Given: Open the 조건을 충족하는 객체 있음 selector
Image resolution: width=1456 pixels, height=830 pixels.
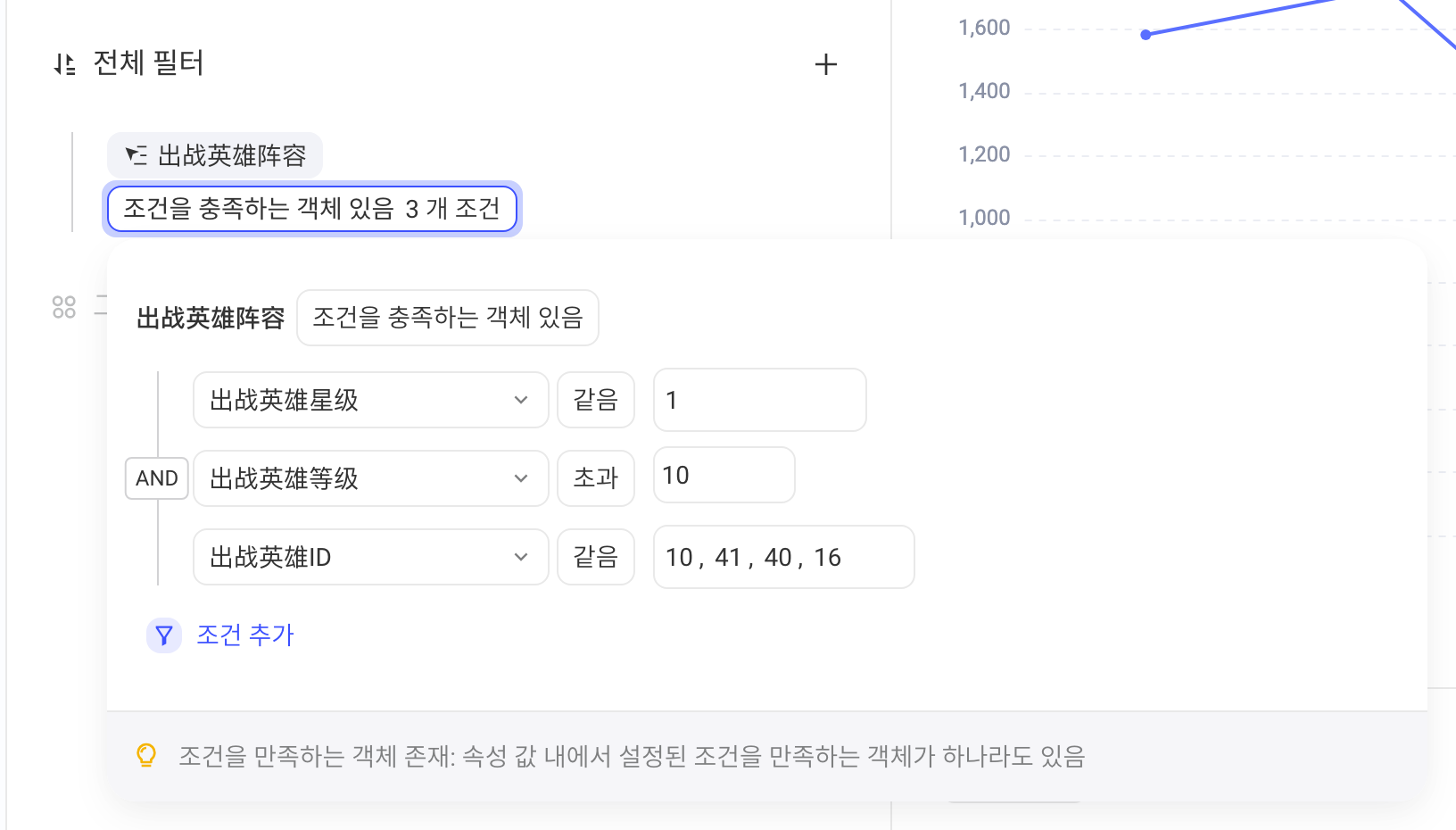Looking at the screenshot, I should click(448, 318).
